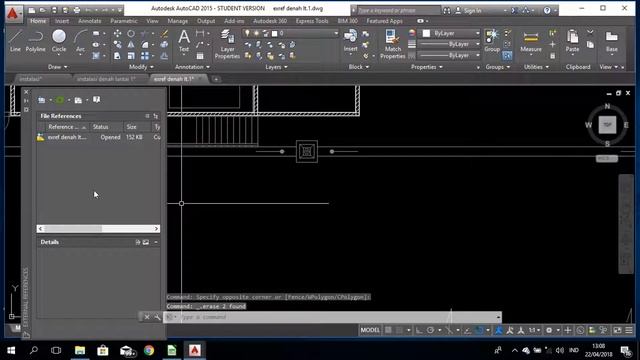Click the horizontal scrollbar in File References
Screen dimensions: 640x360
pos(98,229)
